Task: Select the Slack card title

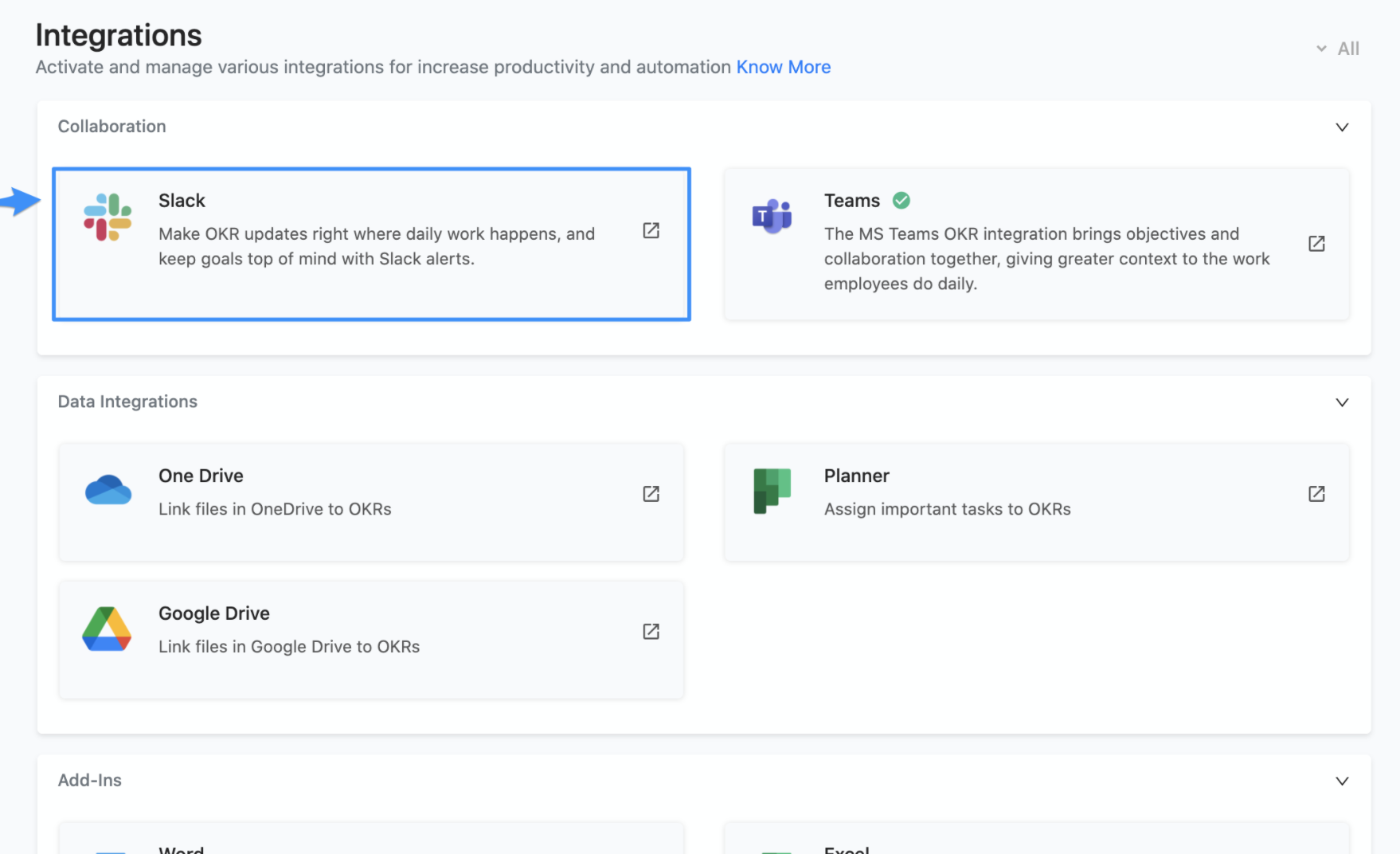Action: [x=182, y=201]
